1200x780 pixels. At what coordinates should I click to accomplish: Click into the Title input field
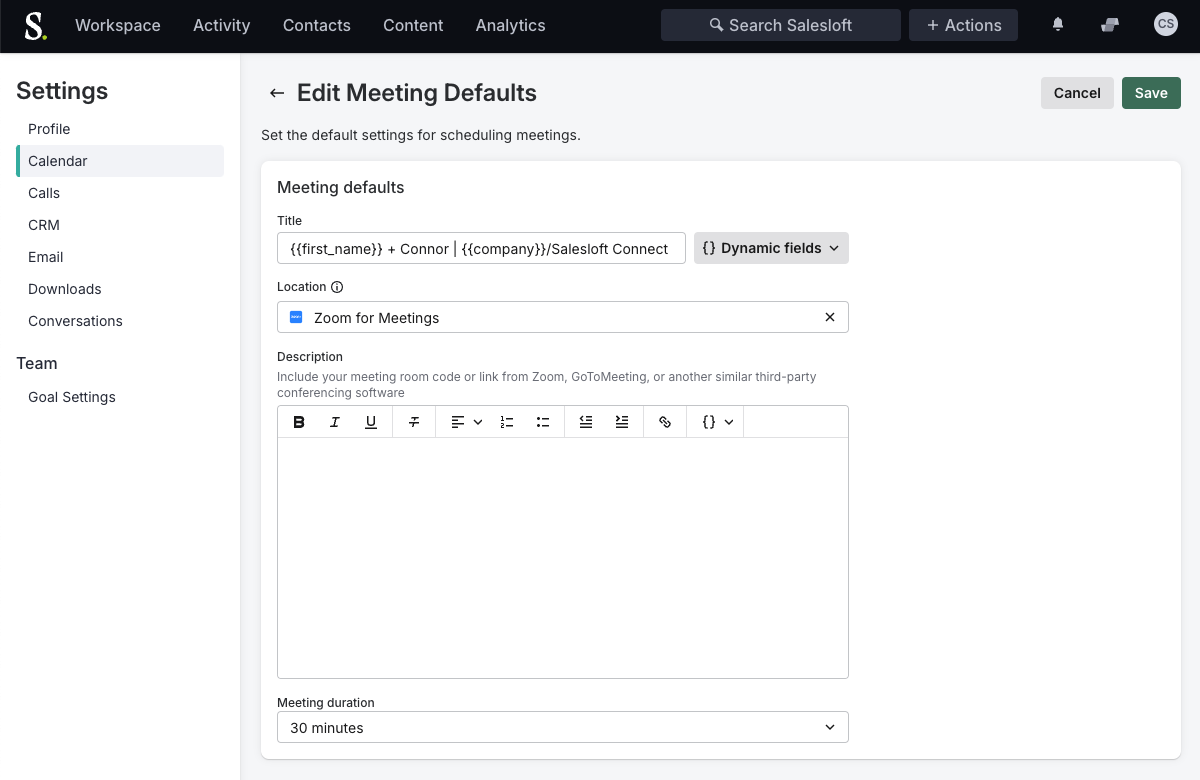click(481, 248)
